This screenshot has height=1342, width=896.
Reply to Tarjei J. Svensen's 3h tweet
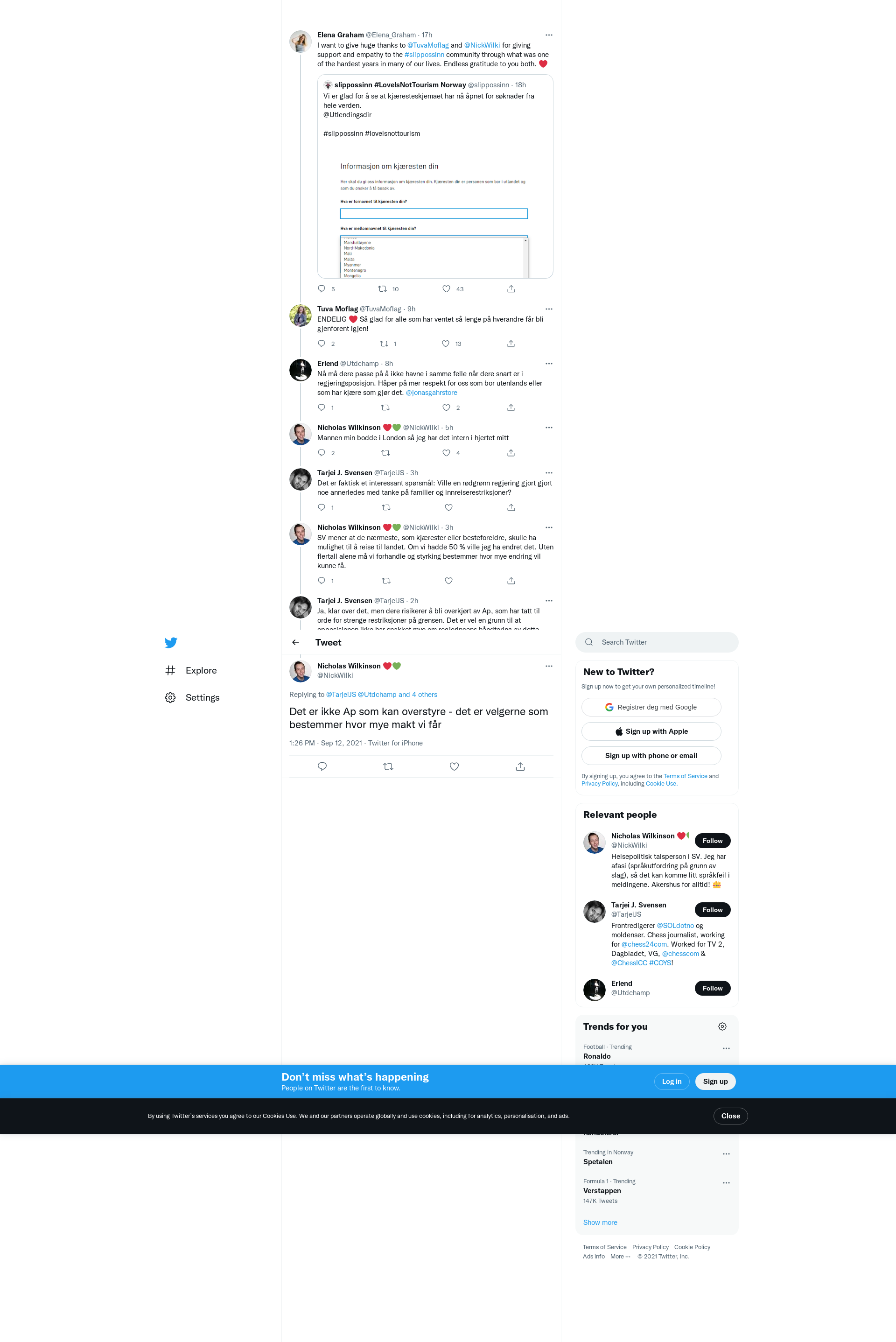pos(322,507)
